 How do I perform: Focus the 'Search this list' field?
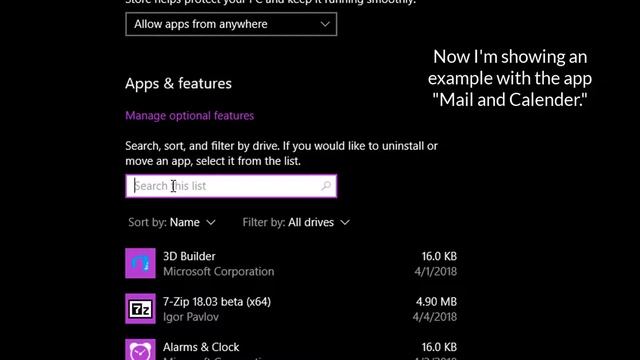point(231,186)
